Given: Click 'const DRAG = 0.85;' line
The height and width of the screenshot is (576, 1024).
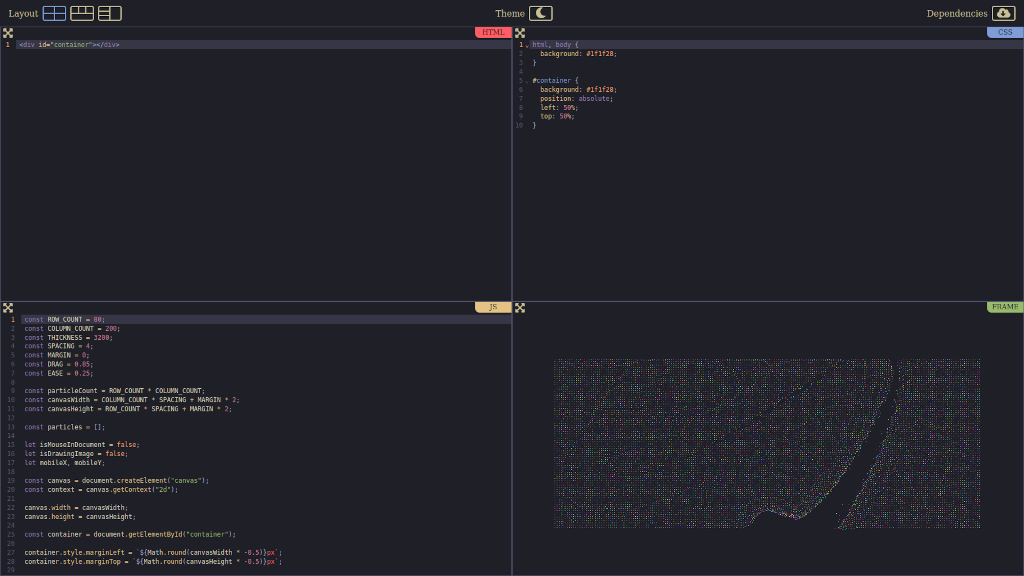Looking at the screenshot, I should (59, 364).
